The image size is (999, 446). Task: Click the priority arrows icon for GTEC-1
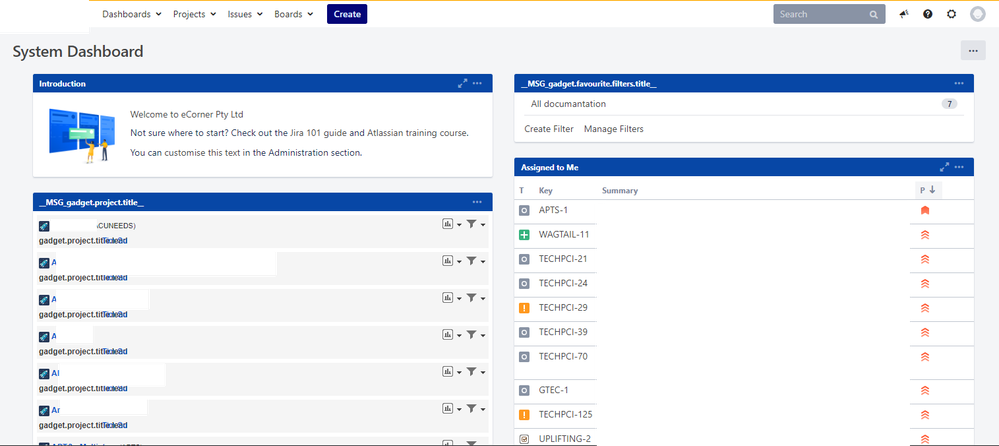coord(925,391)
